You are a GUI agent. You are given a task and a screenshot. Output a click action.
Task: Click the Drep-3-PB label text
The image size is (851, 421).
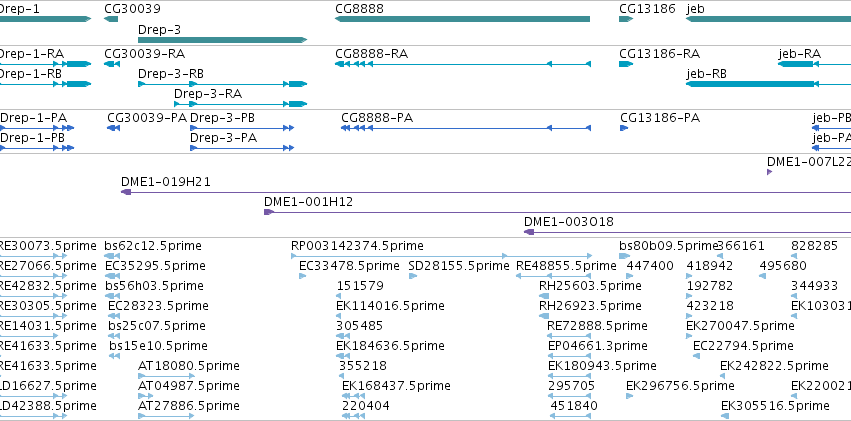click(223, 118)
